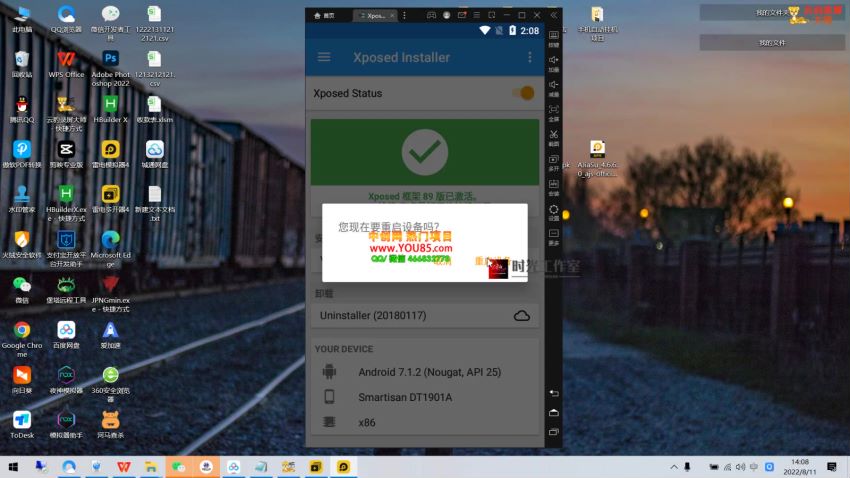Open WPS from the taskbar
The height and width of the screenshot is (478, 850).
[124, 467]
